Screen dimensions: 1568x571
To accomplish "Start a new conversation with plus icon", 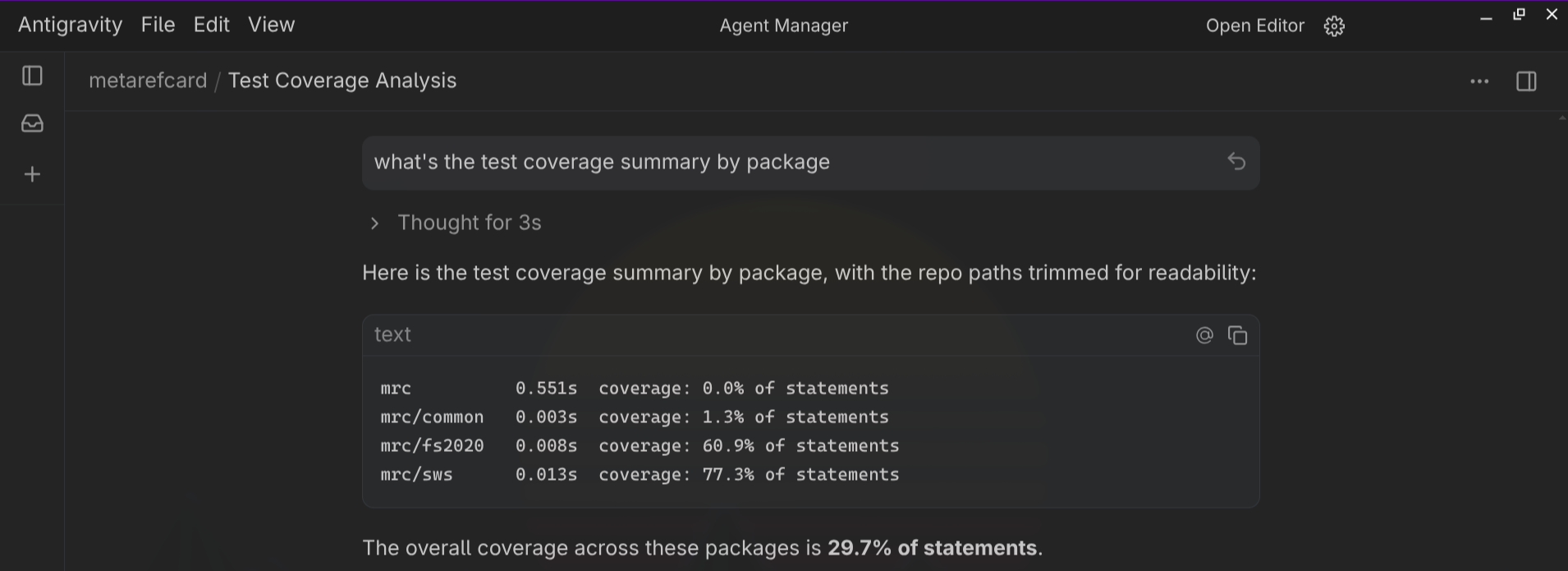I will point(32,174).
